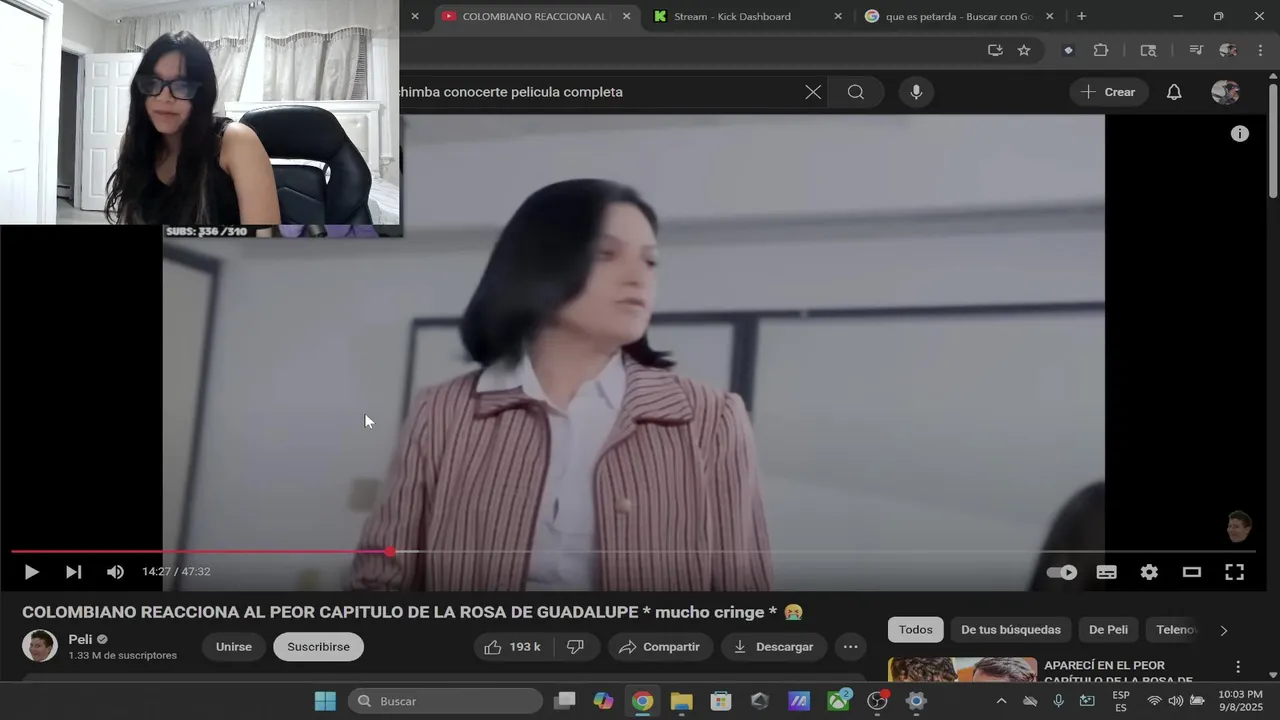The width and height of the screenshot is (1280, 720).
Task: Enter fullscreen mode in the player
Action: point(1235,572)
